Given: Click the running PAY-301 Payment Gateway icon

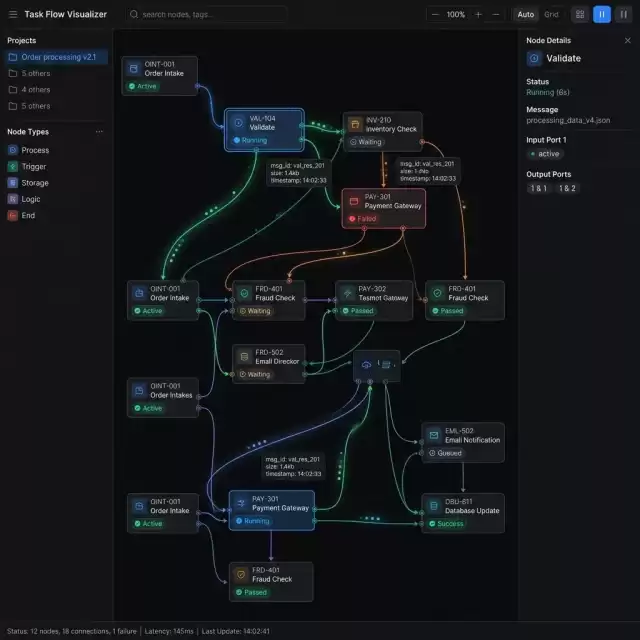Looking at the screenshot, I should (x=241, y=503).
